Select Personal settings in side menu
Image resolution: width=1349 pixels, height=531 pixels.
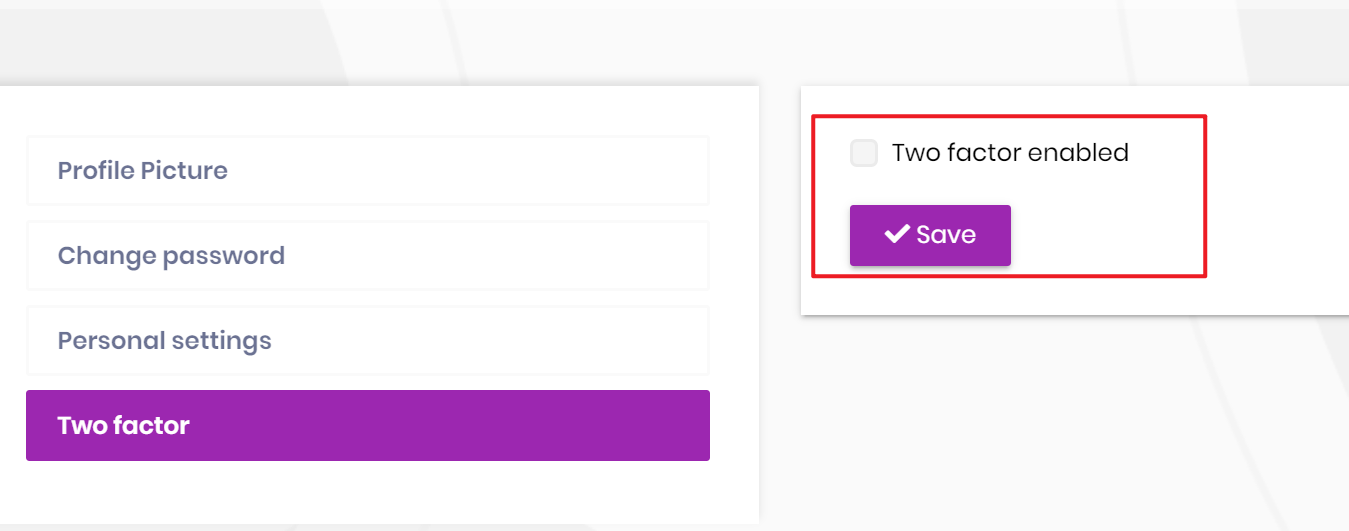367,341
